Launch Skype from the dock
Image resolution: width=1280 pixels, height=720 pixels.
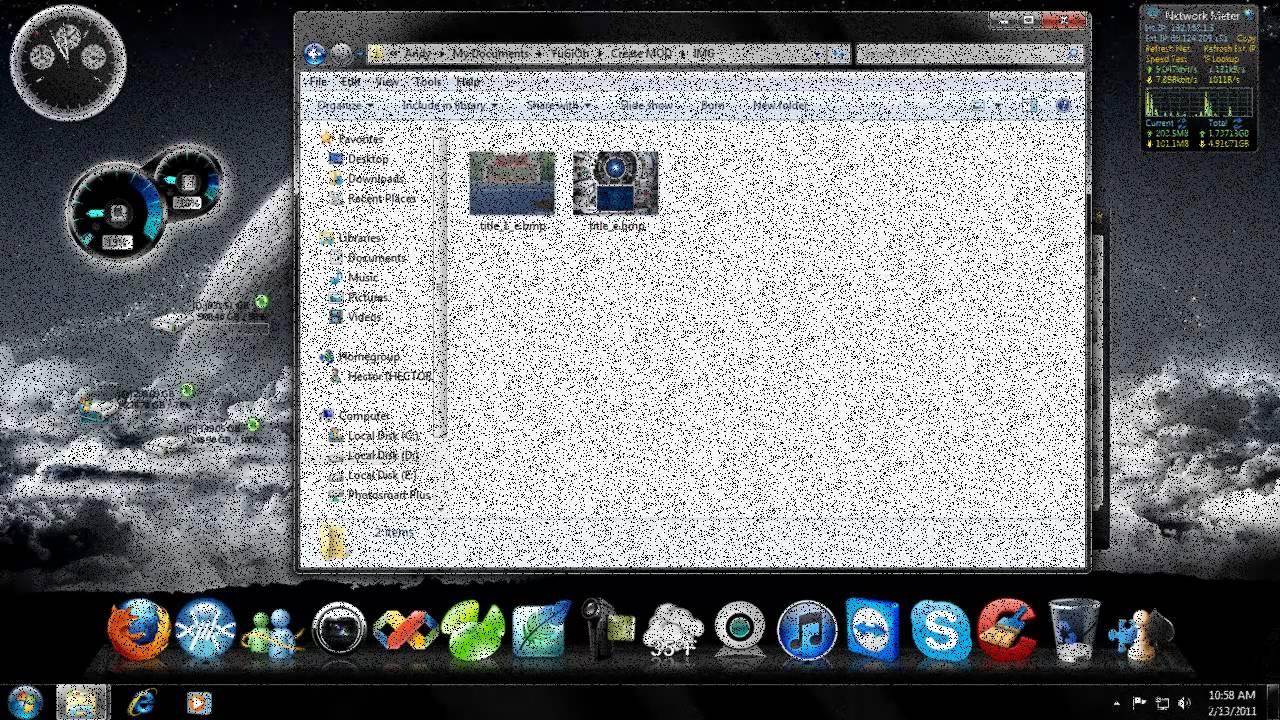click(x=940, y=630)
